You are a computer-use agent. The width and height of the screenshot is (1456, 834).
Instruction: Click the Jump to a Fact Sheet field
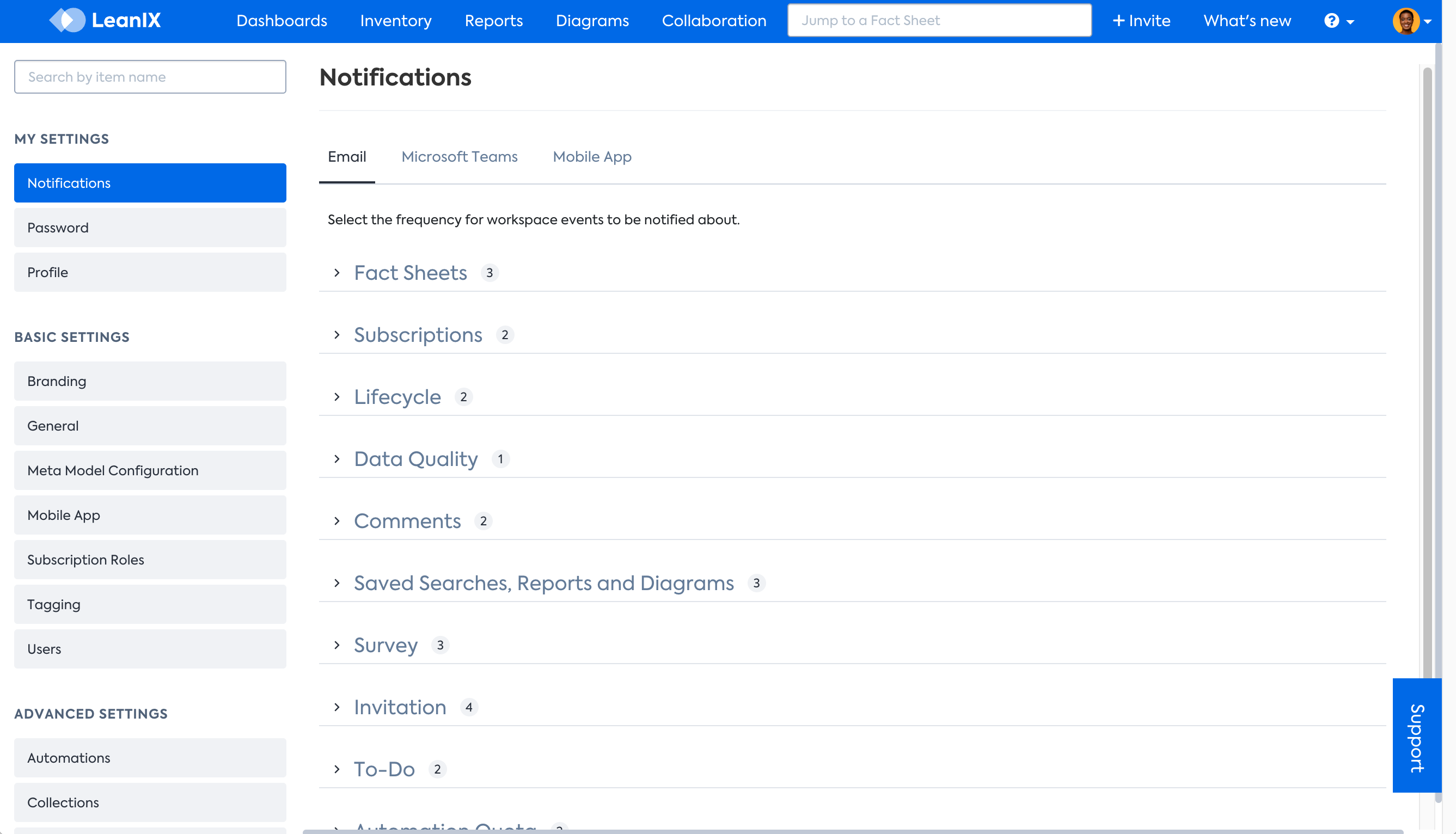tap(939, 21)
